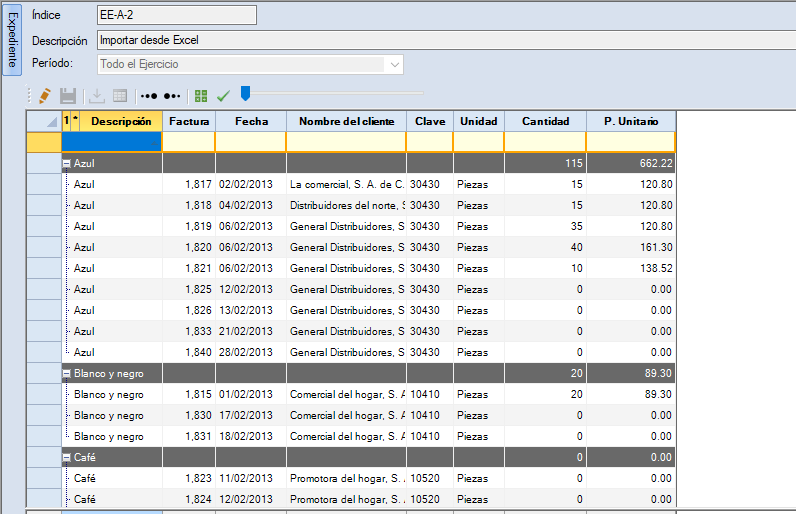Click the blue slider handle in toolbar

click(245, 94)
